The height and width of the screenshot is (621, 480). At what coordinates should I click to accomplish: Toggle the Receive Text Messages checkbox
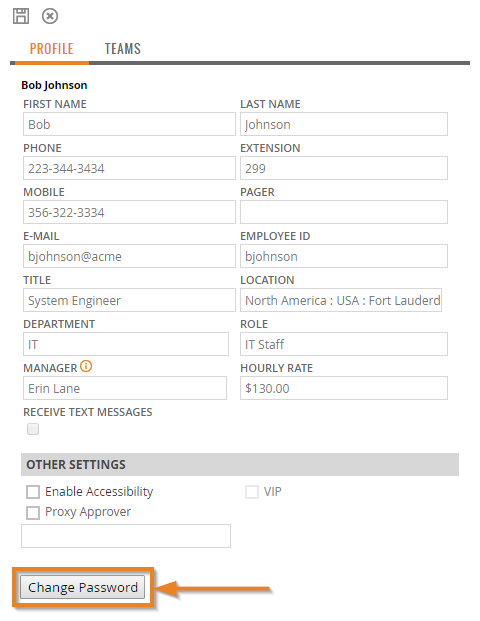[33, 429]
